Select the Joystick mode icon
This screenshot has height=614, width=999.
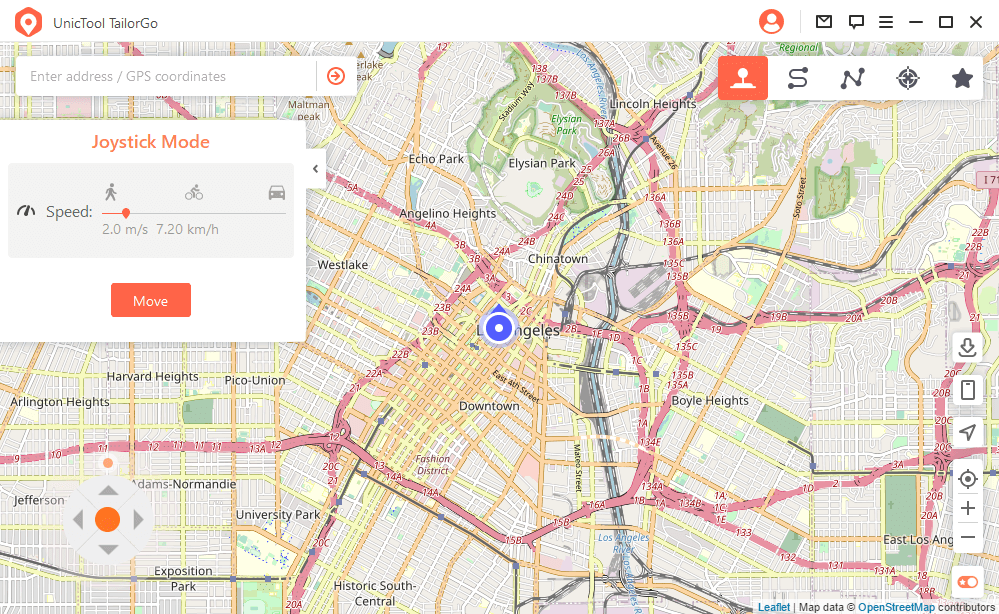742,78
